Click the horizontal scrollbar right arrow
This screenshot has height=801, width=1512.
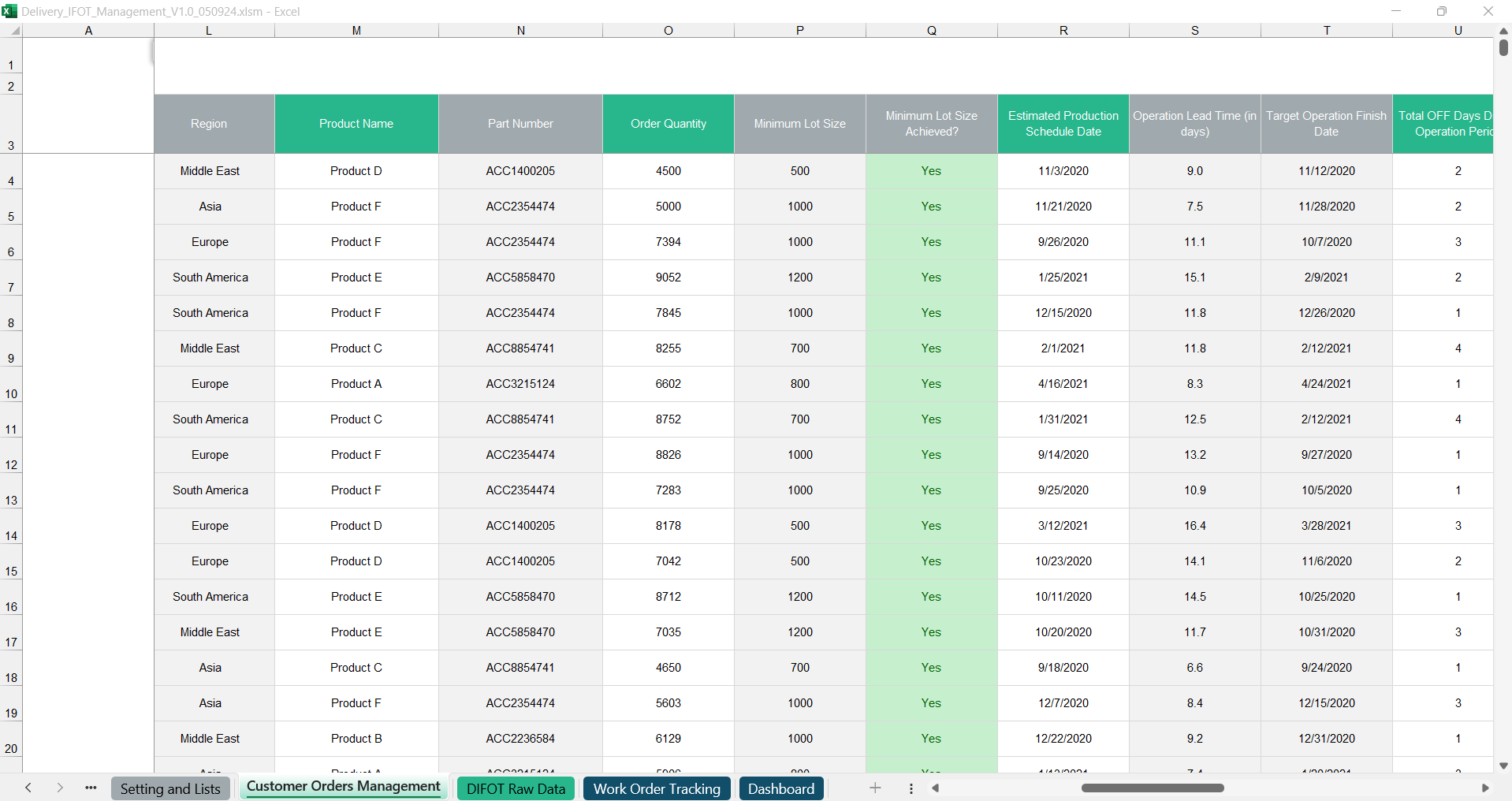[1484, 788]
